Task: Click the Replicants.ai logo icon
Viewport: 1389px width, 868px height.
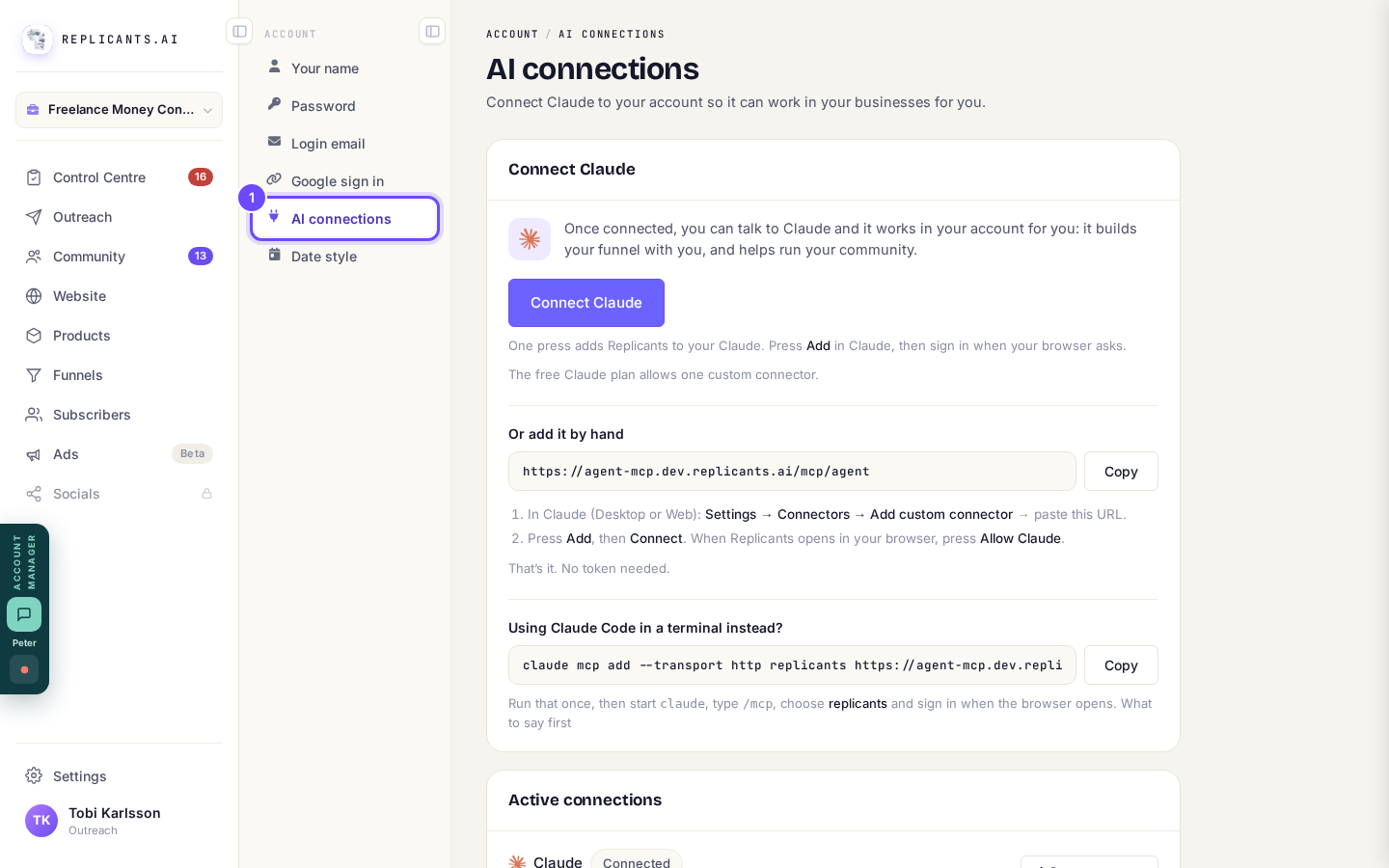Action: point(38,40)
